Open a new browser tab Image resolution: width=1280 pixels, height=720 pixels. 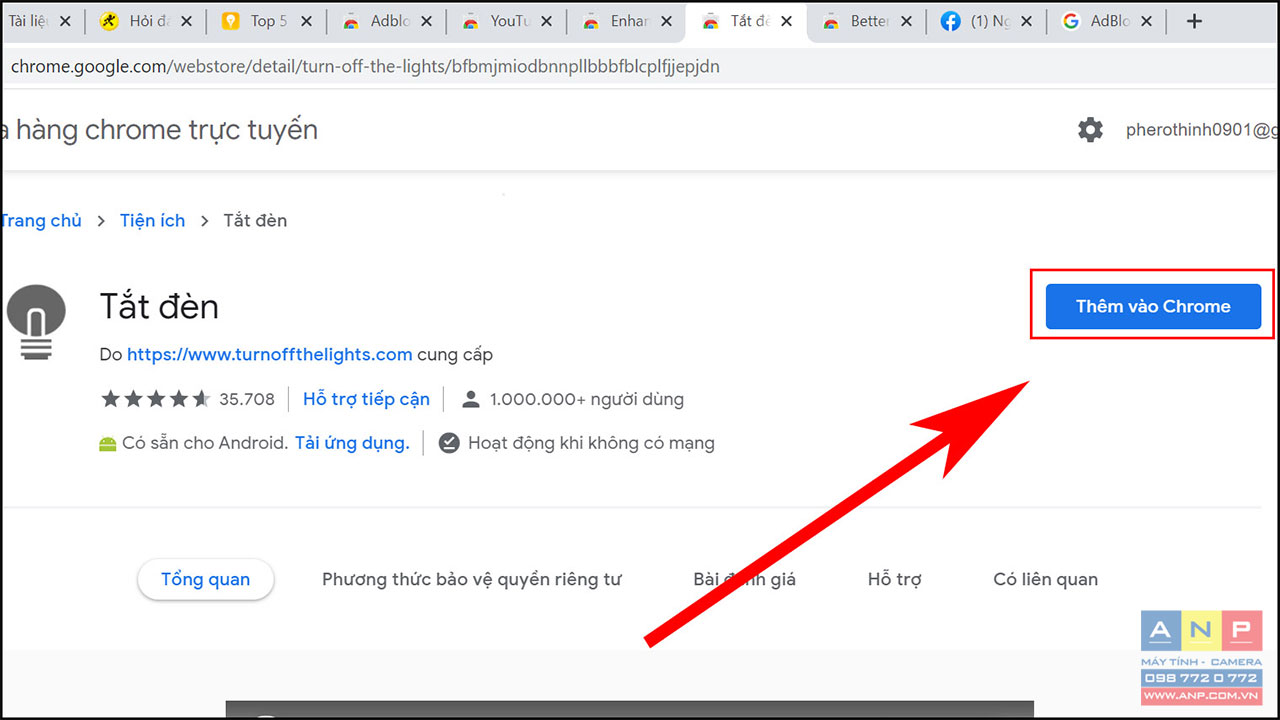point(1194,21)
